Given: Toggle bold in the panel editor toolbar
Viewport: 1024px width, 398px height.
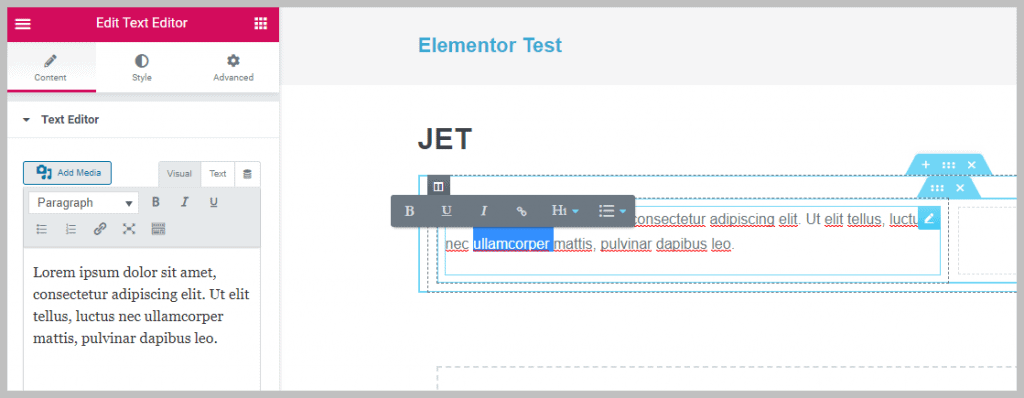Looking at the screenshot, I should pos(155,203).
